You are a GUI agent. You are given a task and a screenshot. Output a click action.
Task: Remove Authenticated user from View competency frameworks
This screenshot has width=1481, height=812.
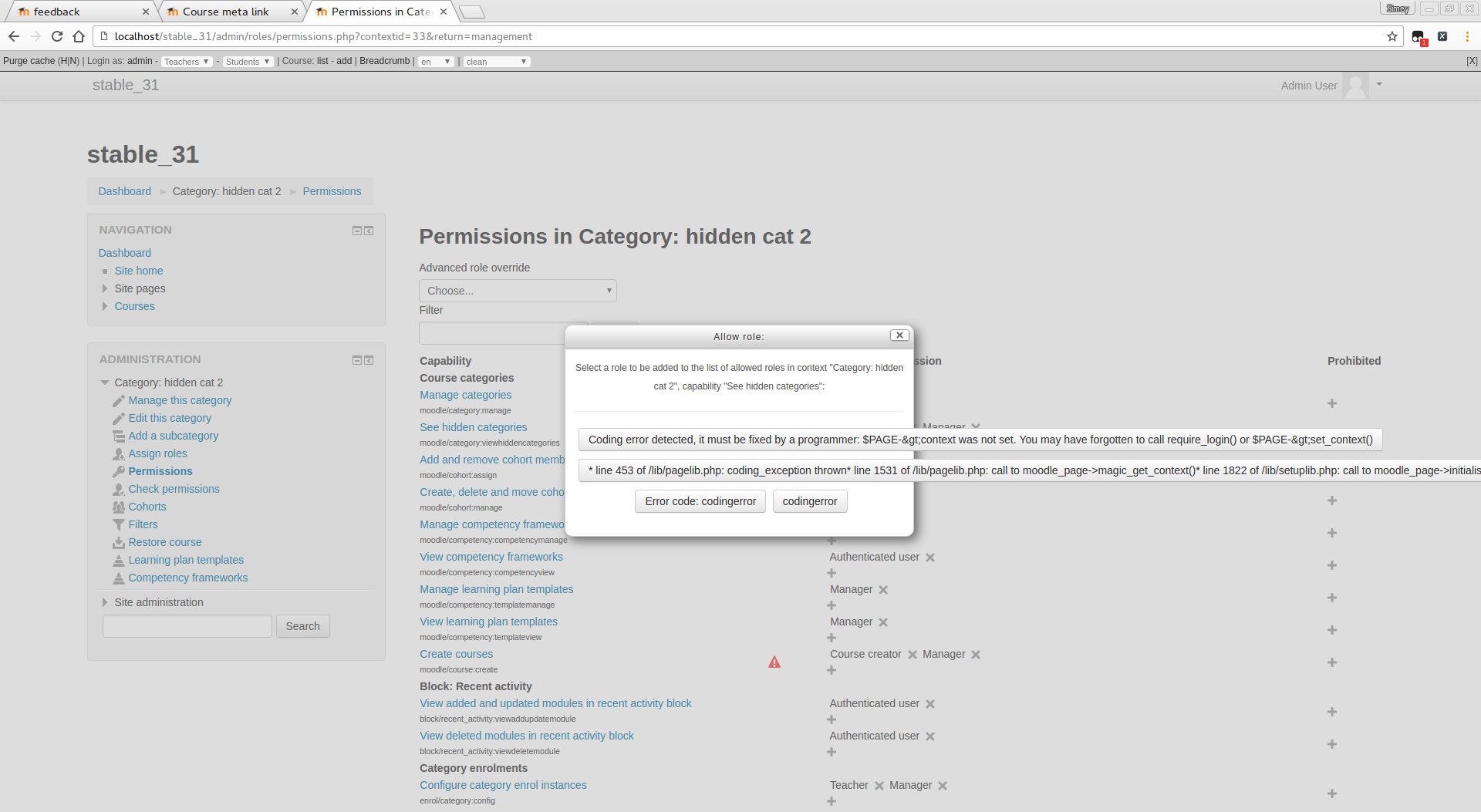pyautogui.click(x=930, y=558)
